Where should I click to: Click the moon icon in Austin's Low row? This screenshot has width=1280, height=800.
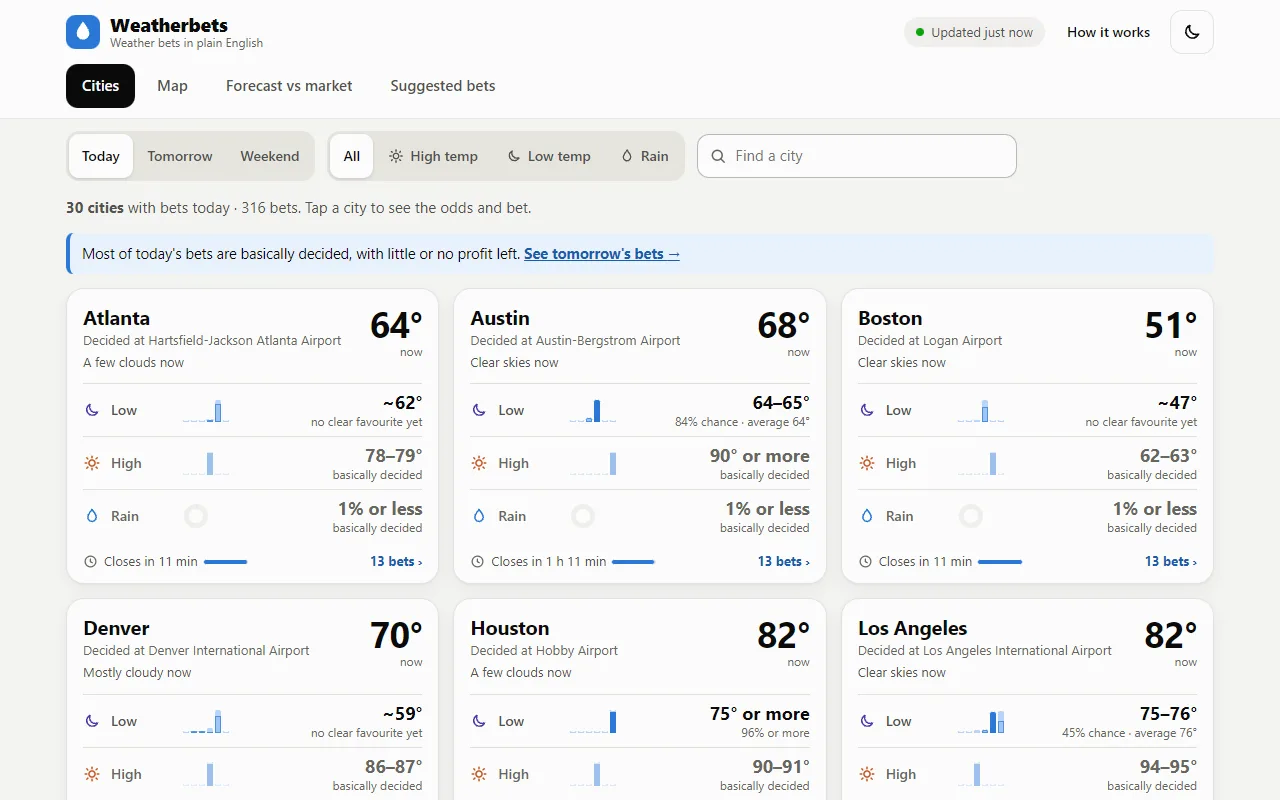coord(479,410)
